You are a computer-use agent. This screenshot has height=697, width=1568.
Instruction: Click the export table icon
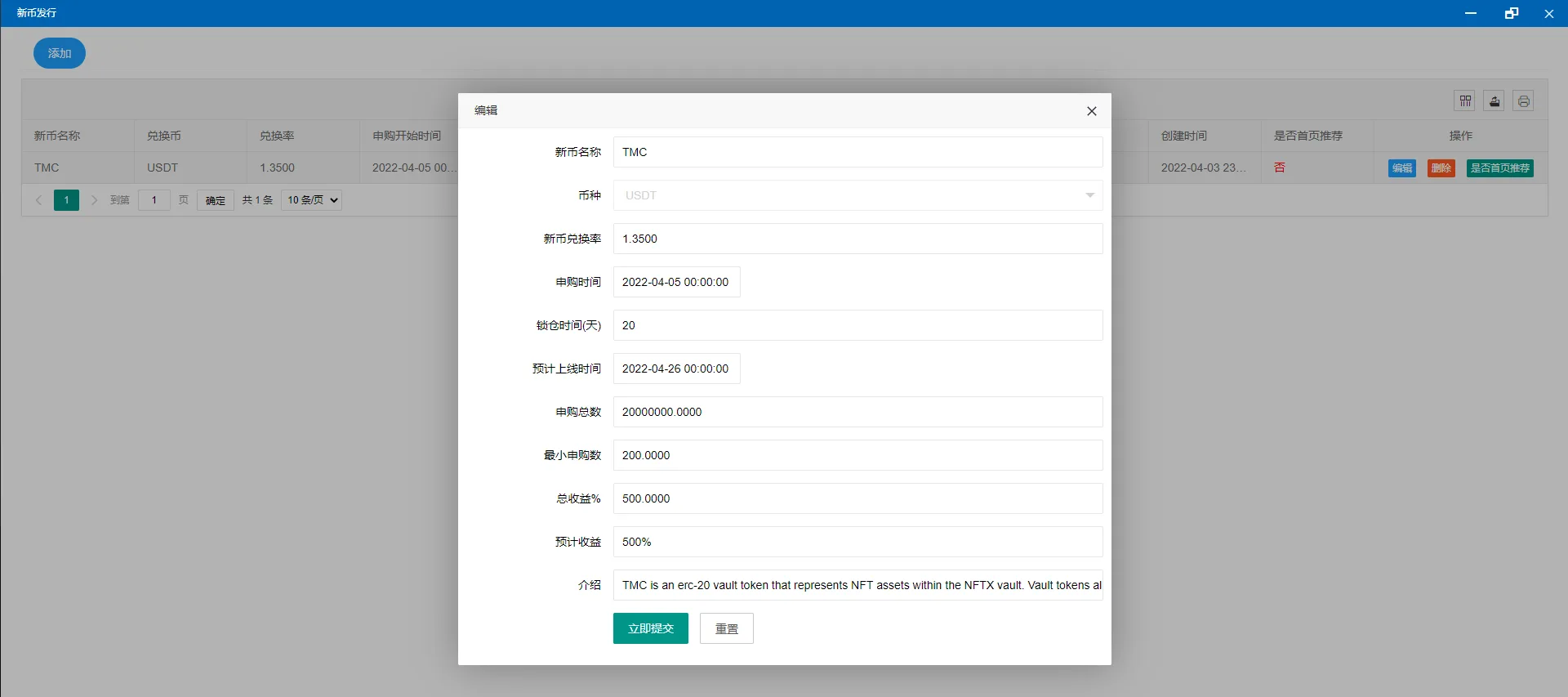point(1494,101)
